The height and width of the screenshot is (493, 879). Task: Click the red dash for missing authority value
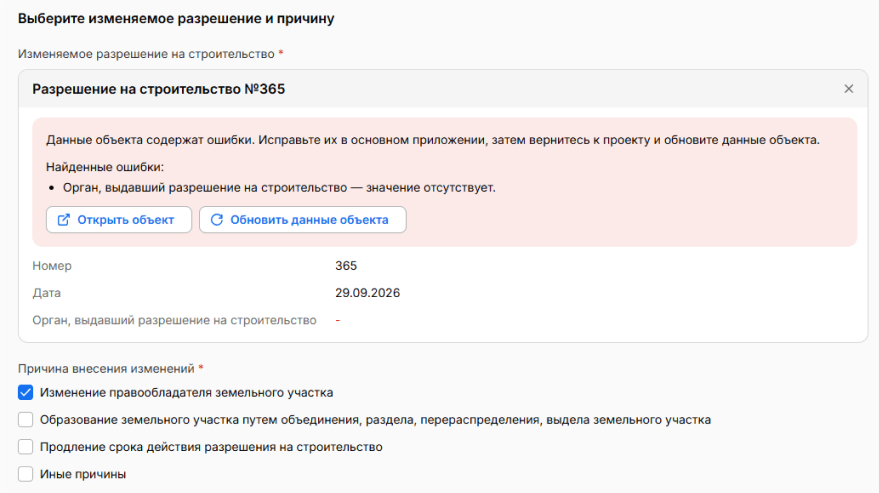tap(338, 320)
